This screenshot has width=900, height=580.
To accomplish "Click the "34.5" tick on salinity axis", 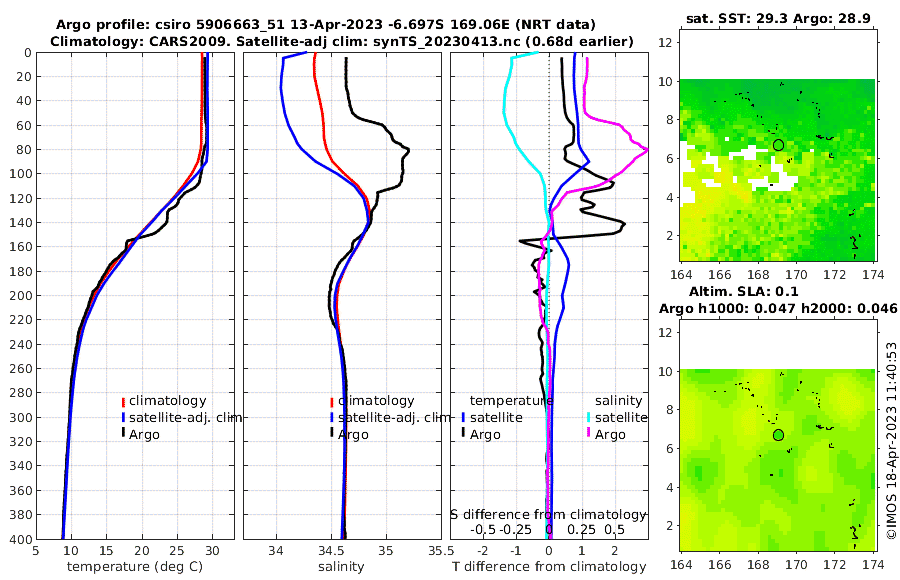I will point(331,551).
